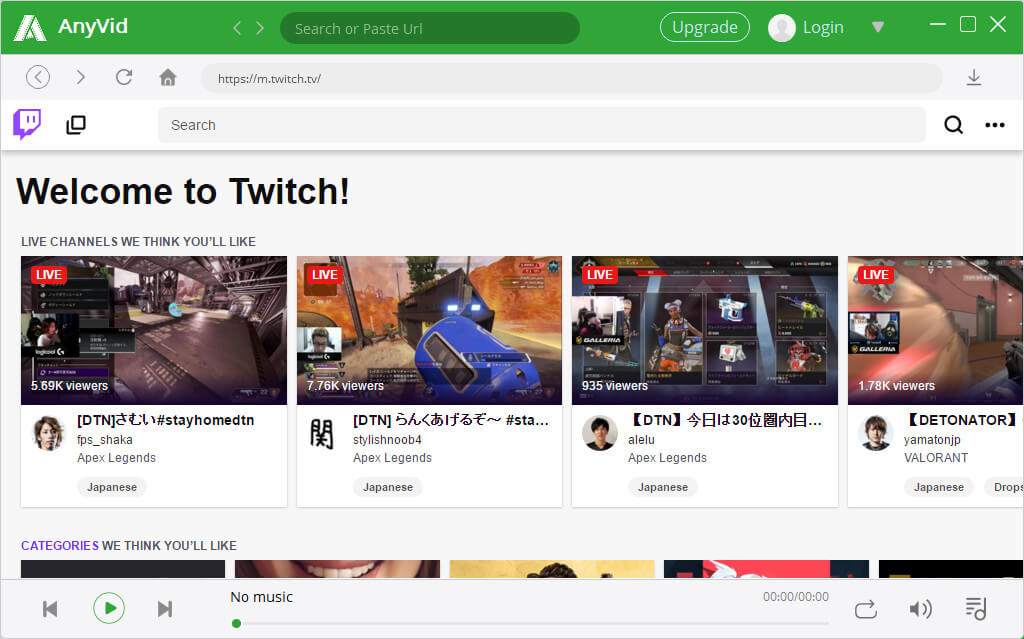1024x639 pixels.
Task: Mute with the speaker volume icon
Action: click(x=920, y=609)
